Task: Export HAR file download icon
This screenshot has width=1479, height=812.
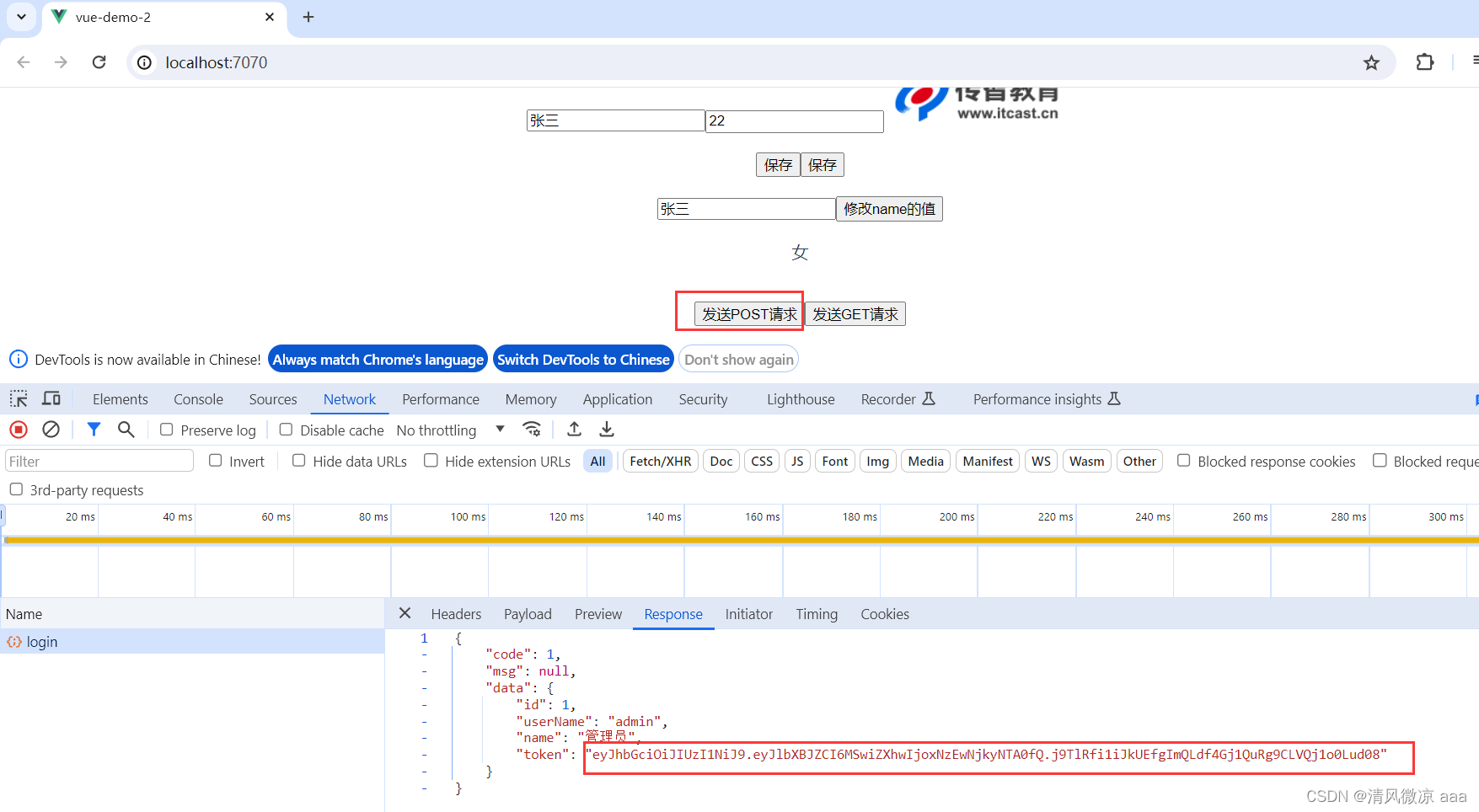Action: point(606,429)
